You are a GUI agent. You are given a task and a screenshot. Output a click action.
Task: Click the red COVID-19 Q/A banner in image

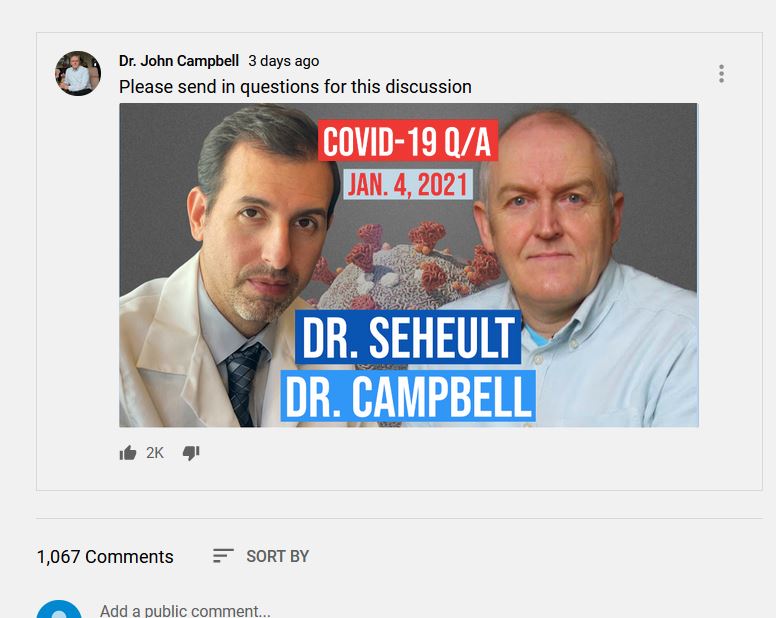pyautogui.click(x=408, y=141)
